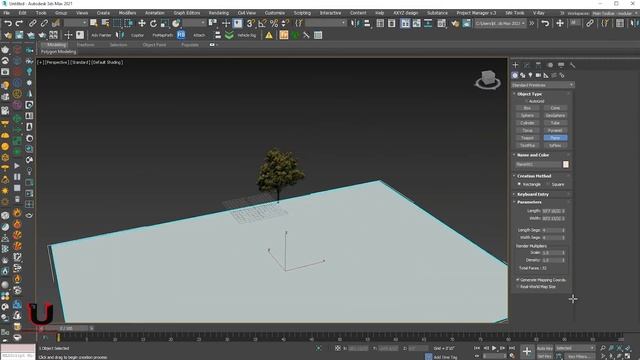Click the Undo arrow icon
Image resolution: width=640 pixels, height=360 pixels.
click(7, 23)
